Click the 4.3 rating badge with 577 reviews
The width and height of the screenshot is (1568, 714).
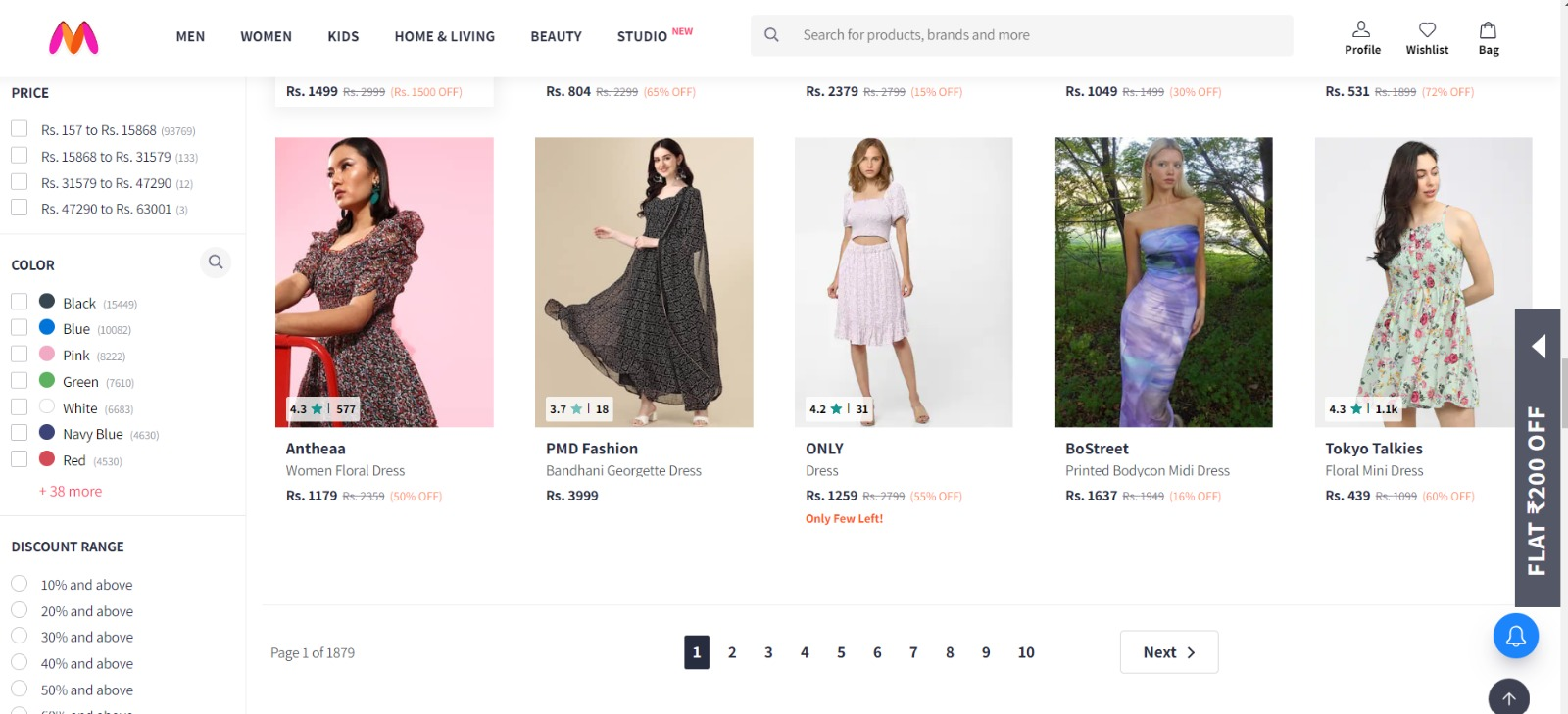pyautogui.click(x=322, y=409)
